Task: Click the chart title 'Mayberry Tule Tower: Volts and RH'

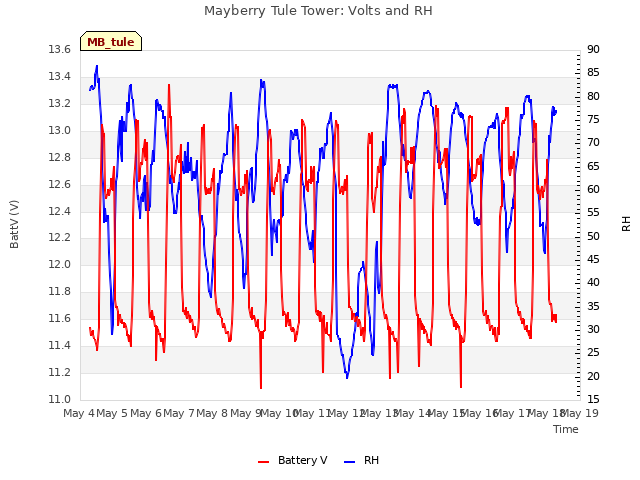Action: pyautogui.click(x=318, y=11)
